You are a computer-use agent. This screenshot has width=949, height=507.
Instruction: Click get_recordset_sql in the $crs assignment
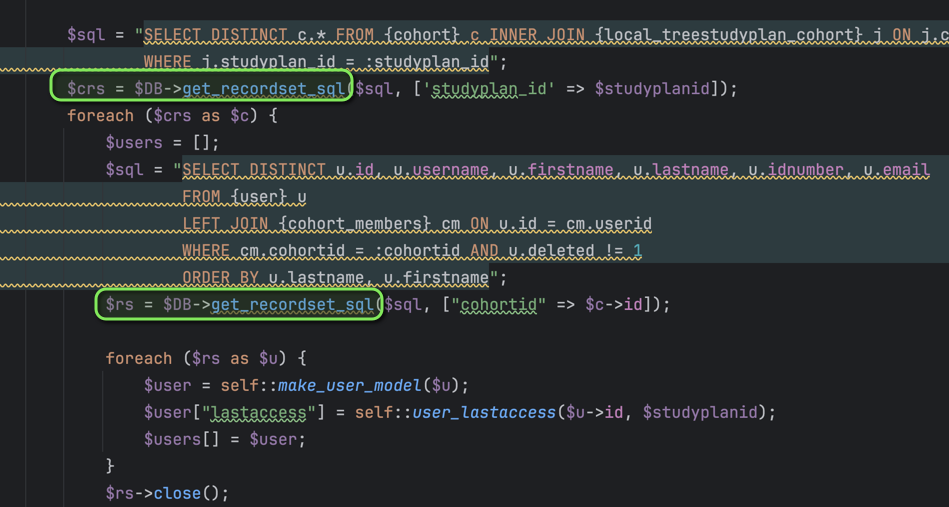(x=264, y=89)
